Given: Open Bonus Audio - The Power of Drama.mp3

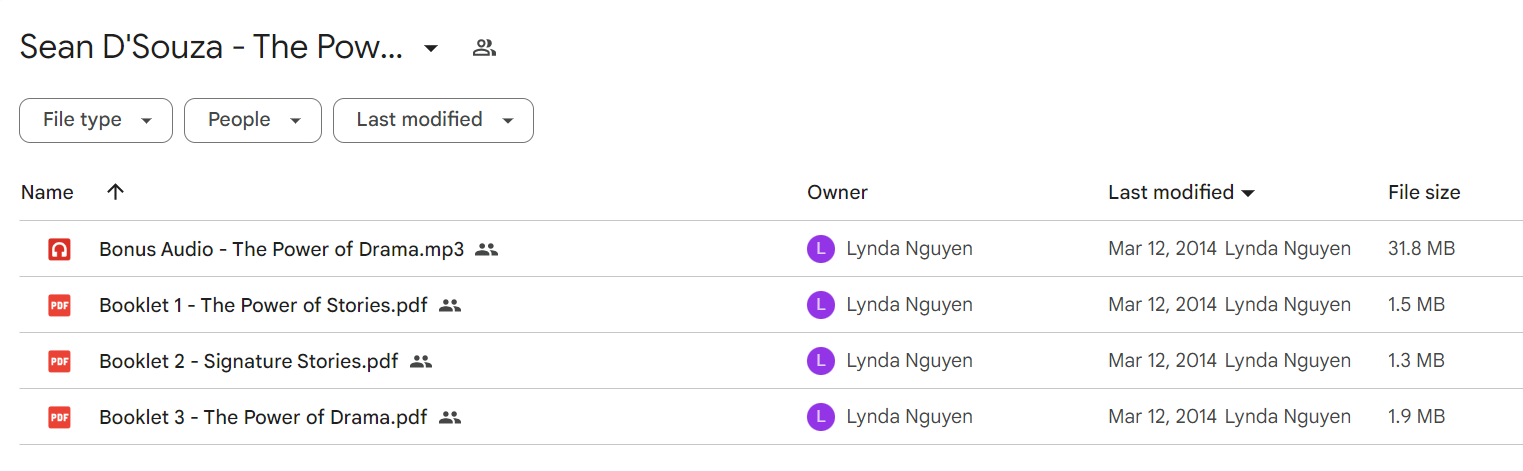Looking at the screenshot, I should point(281,249).
